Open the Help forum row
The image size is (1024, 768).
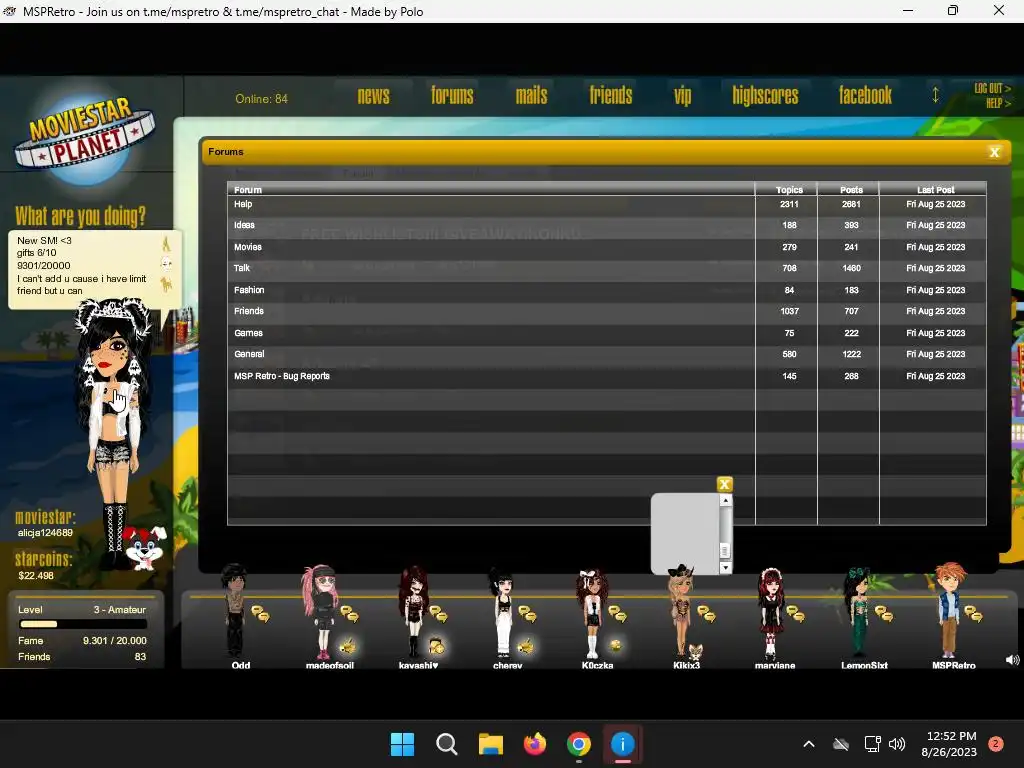[607, 204]
